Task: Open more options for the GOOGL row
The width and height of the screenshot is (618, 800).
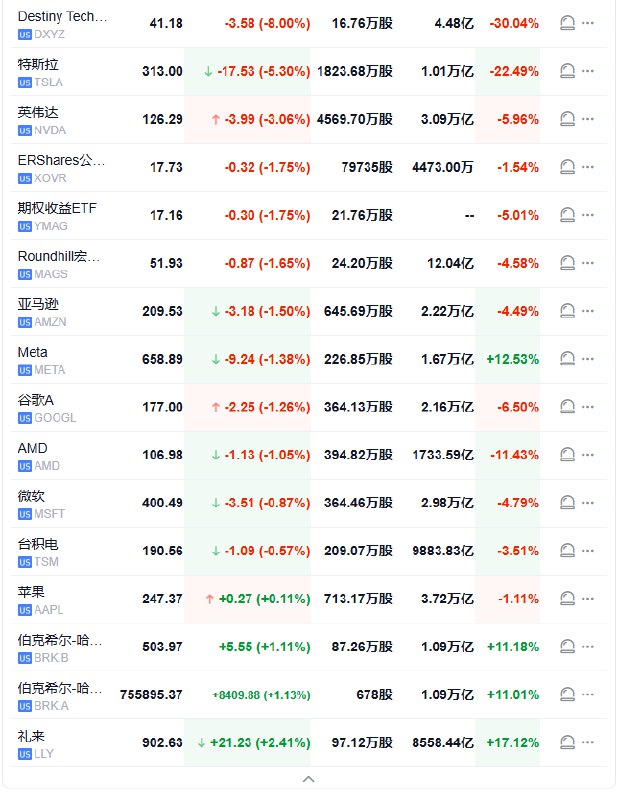Action: coord(588,407)
